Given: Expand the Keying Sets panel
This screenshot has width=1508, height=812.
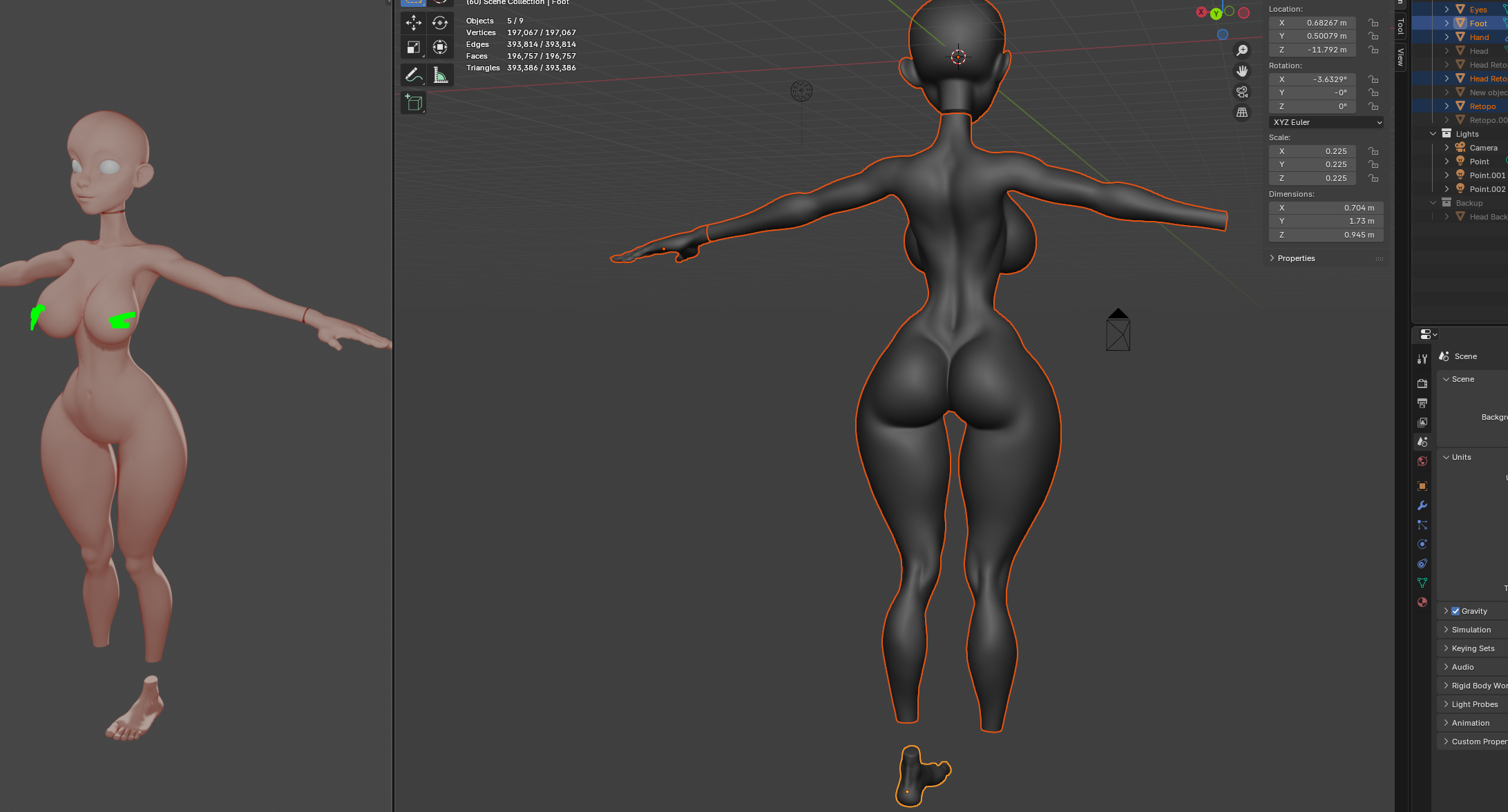Looking at the screenshot, I should (1473, 648).
